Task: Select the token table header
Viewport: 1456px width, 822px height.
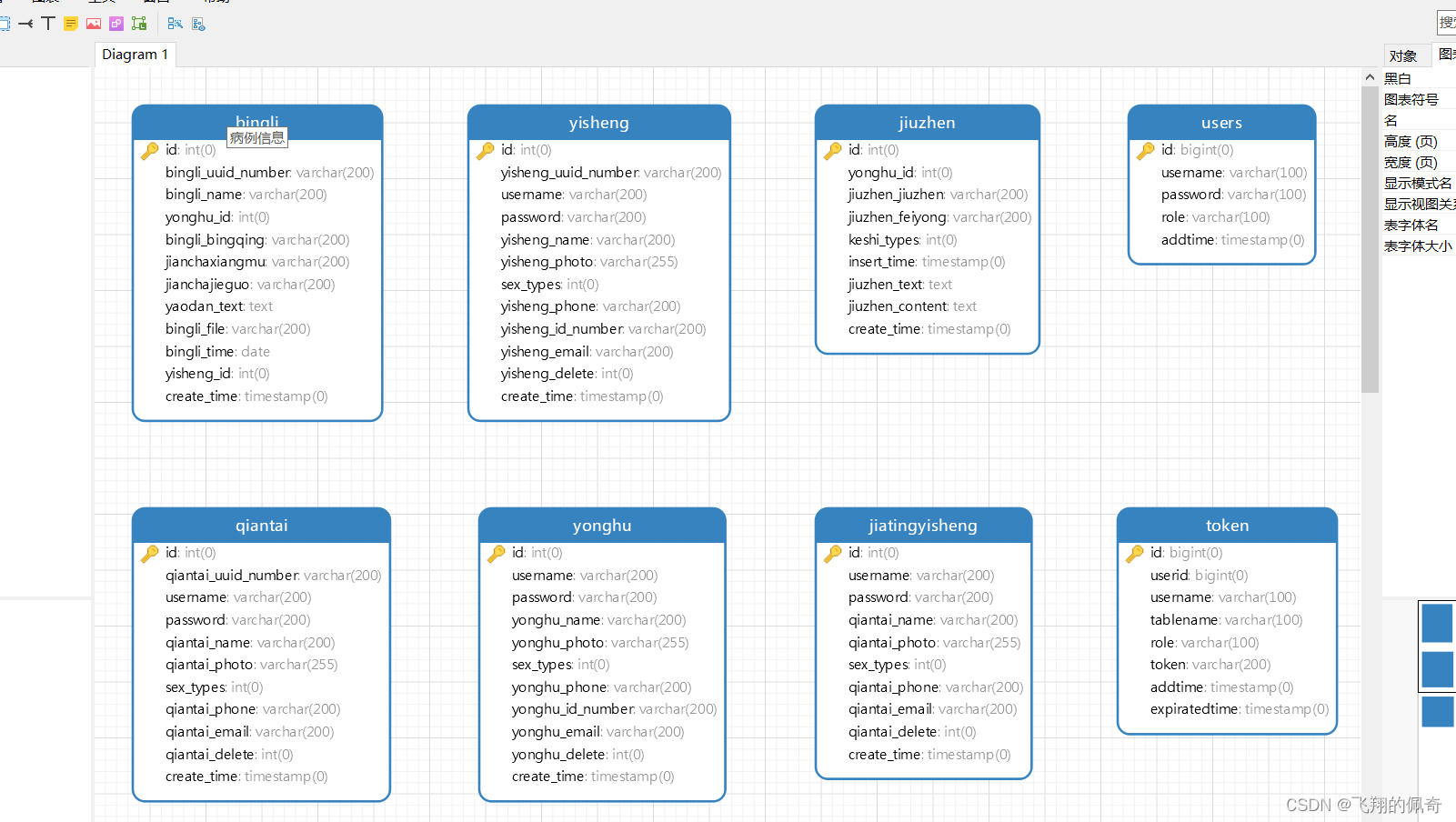Action: coord(1228,526)
